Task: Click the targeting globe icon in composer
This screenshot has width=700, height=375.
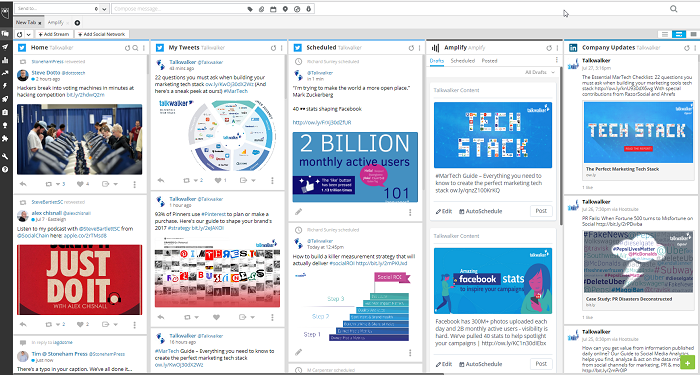Action: point(297,9)
